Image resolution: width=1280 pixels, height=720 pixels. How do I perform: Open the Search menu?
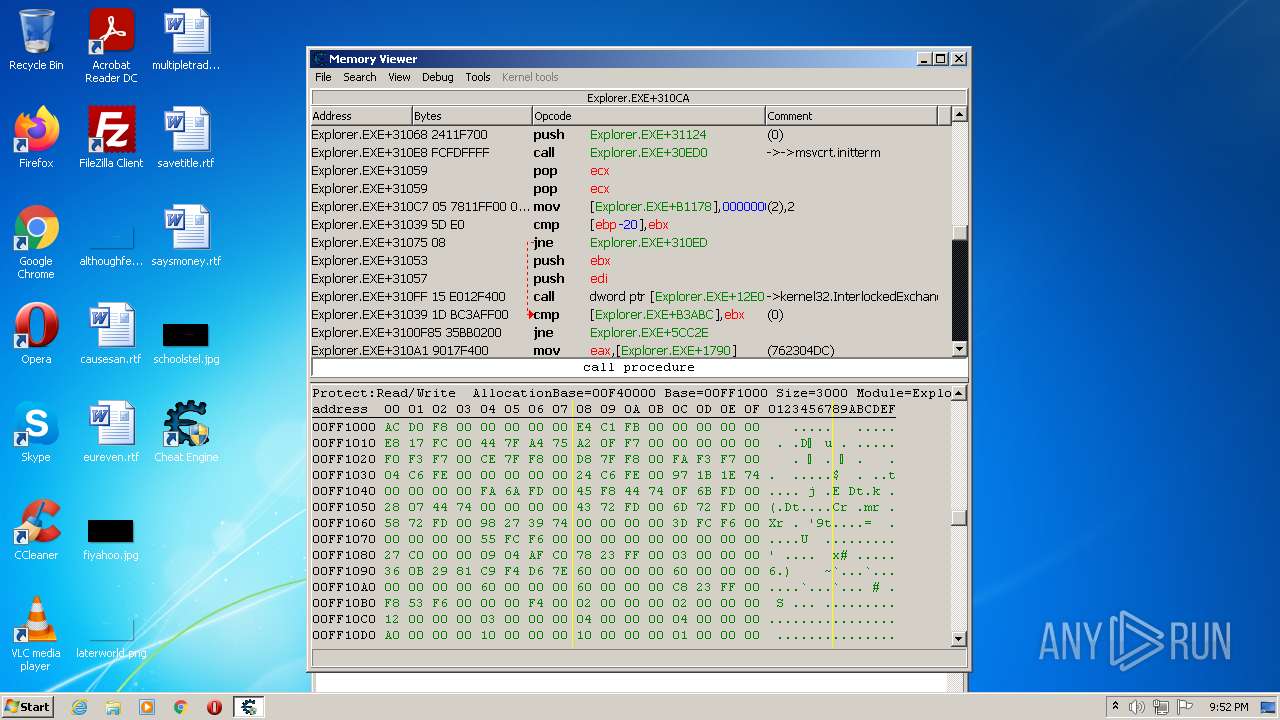click(x=360, y=77)
